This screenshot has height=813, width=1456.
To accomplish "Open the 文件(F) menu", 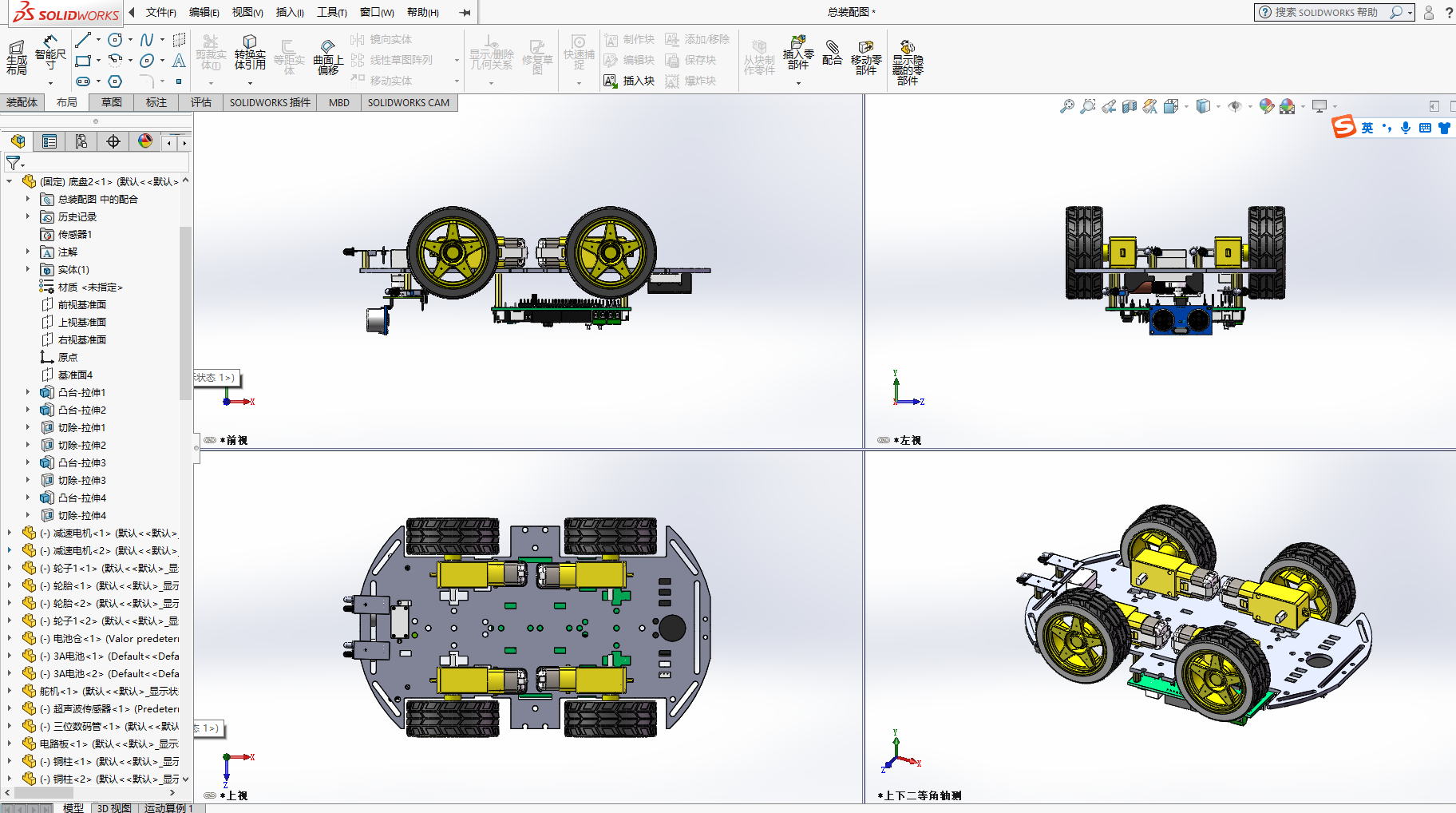I will (161, 12).
